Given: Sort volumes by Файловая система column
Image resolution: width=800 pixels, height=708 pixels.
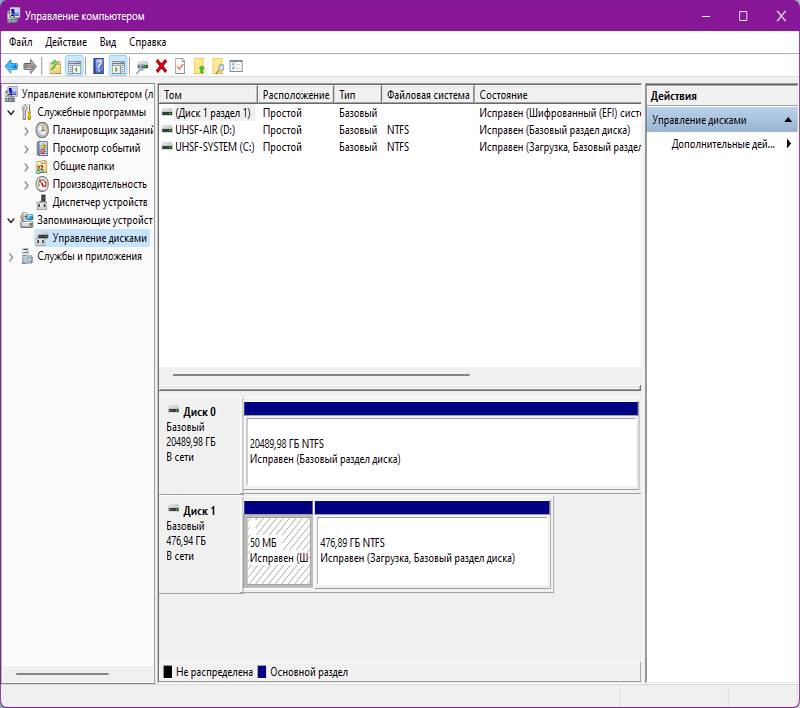Looking at the screenshot, I should pos(427,95).
